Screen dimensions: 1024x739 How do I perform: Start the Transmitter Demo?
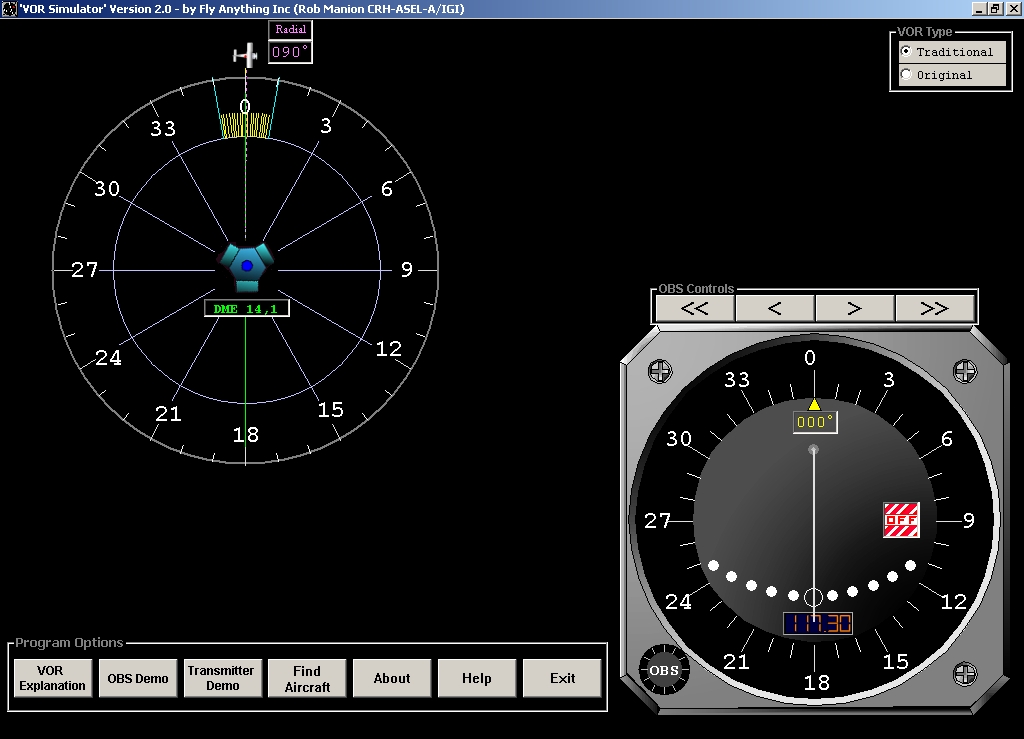tap(222, 678)
